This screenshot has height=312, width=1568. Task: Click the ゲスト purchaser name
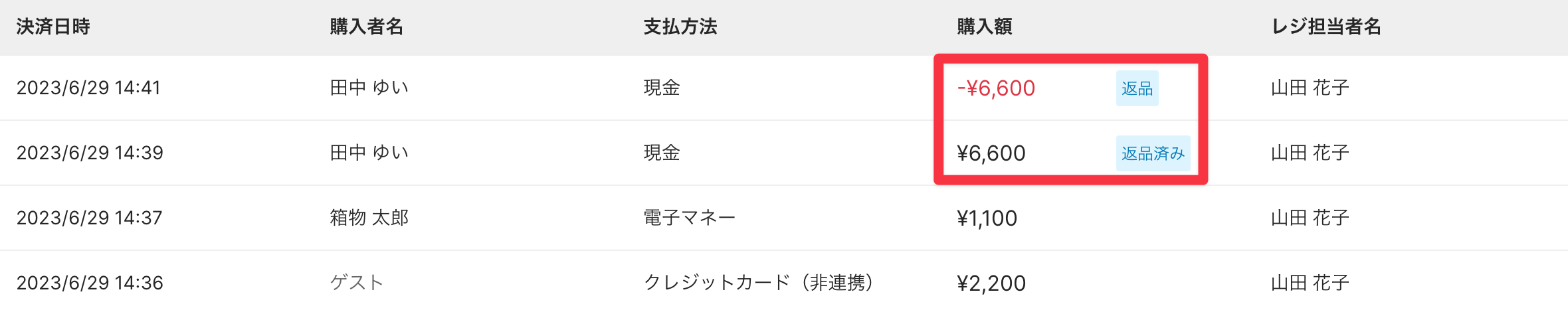coord(357,283)
